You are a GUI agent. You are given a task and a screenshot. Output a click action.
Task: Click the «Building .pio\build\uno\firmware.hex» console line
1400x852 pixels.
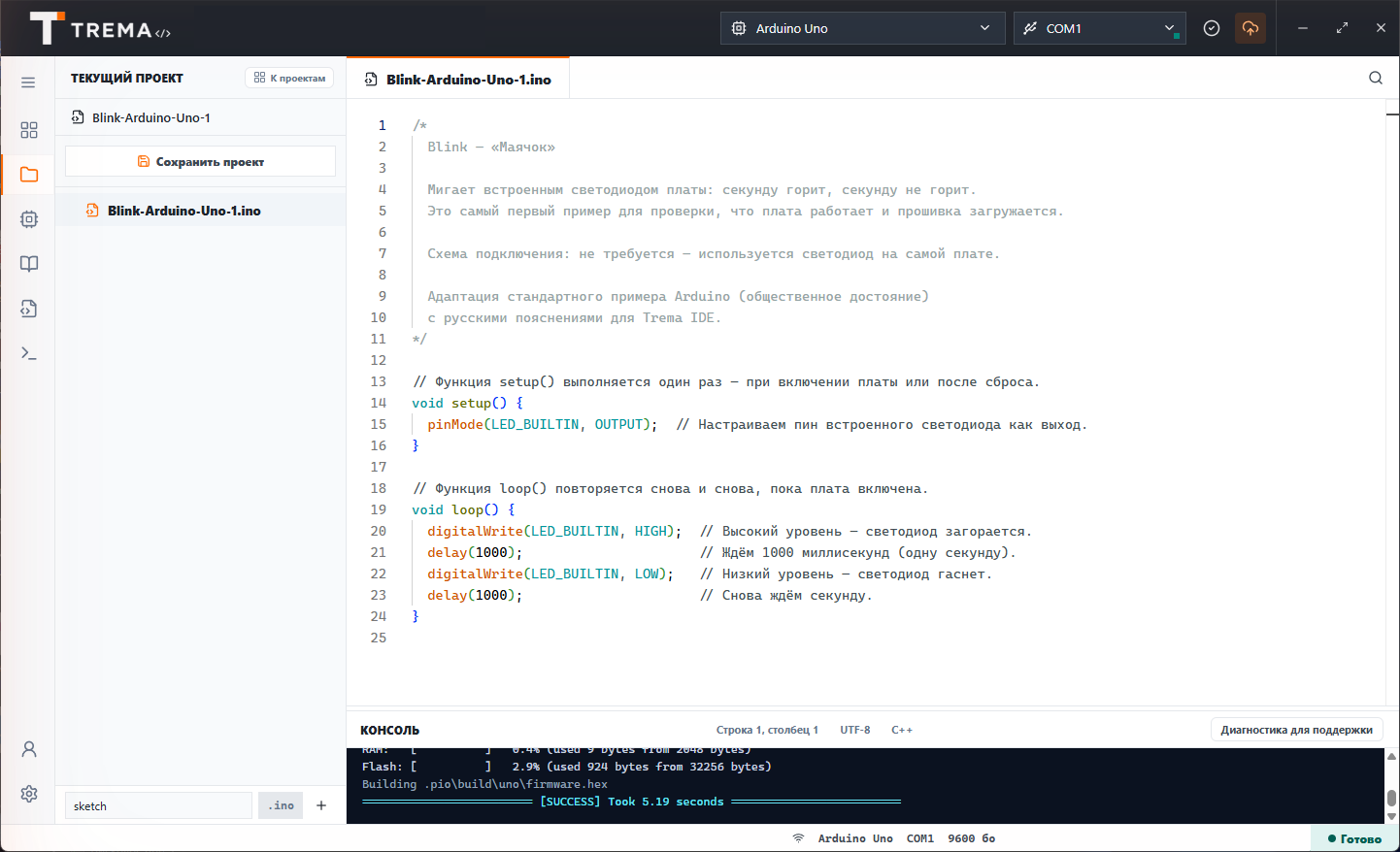(x=484, y=784)
